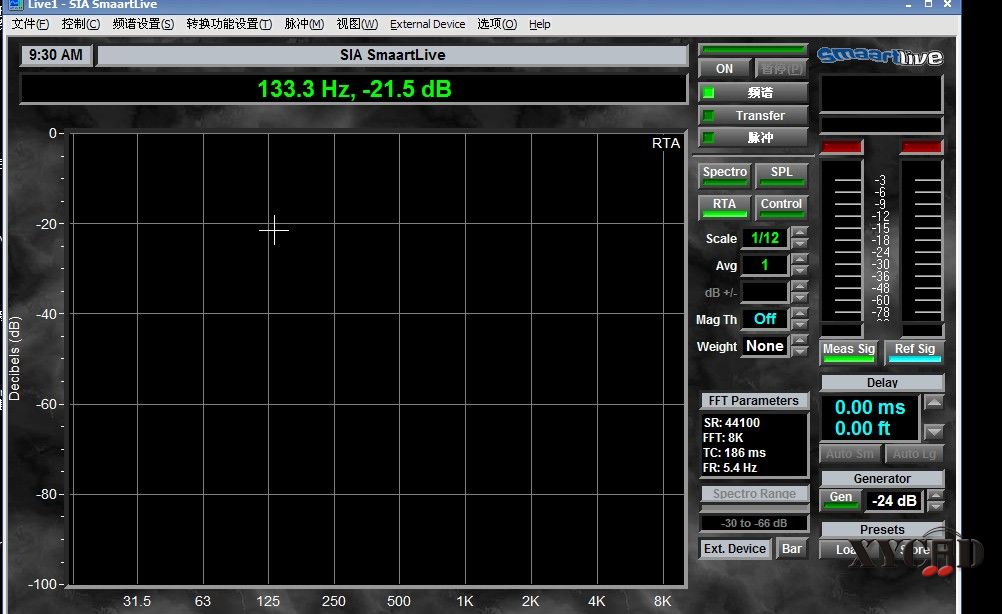Screen dimensions: 1002x614
Task: Turn on the Gen signal generator
Action: click(840, 500)
